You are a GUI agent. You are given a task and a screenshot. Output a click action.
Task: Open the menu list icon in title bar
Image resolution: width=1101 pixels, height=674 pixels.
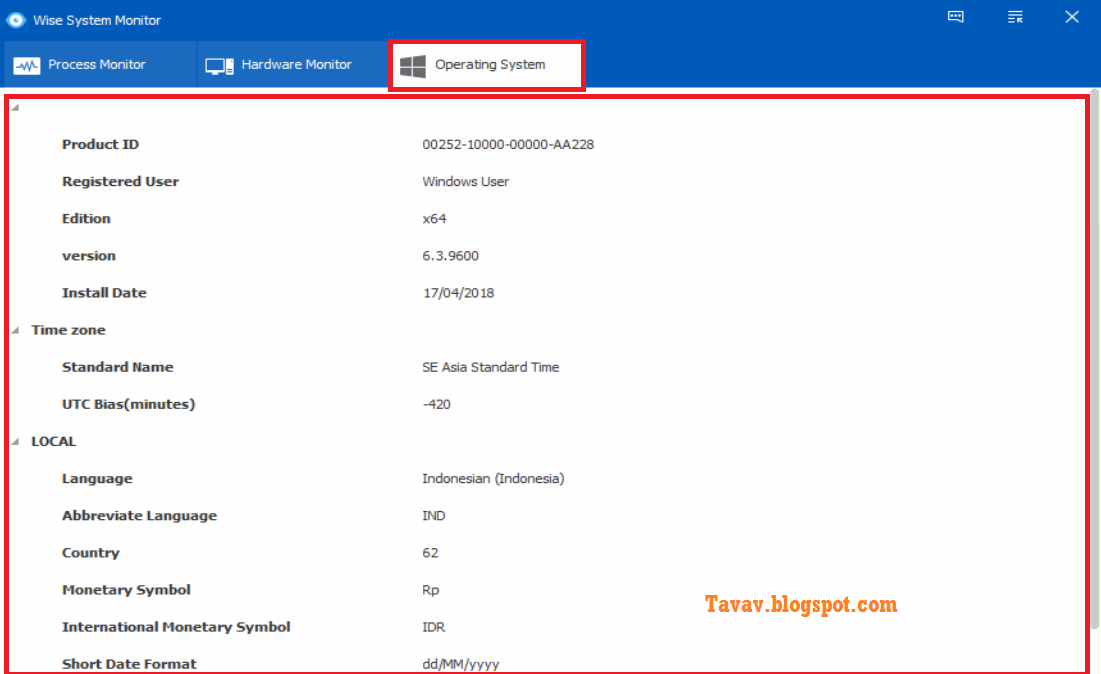[x=1015, y=17]
